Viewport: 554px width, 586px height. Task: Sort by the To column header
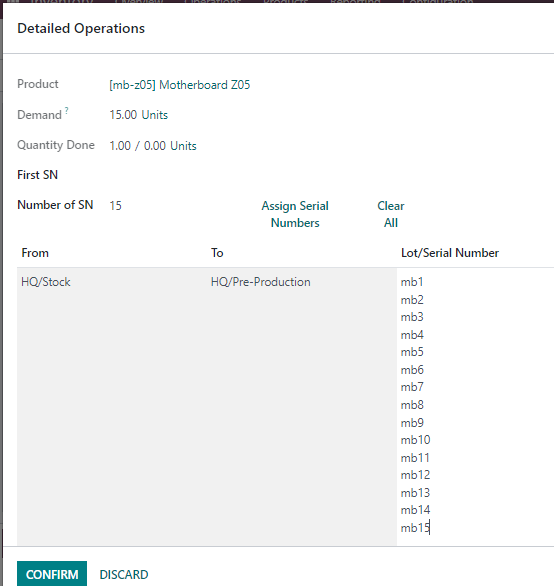[x=217, y=253]
